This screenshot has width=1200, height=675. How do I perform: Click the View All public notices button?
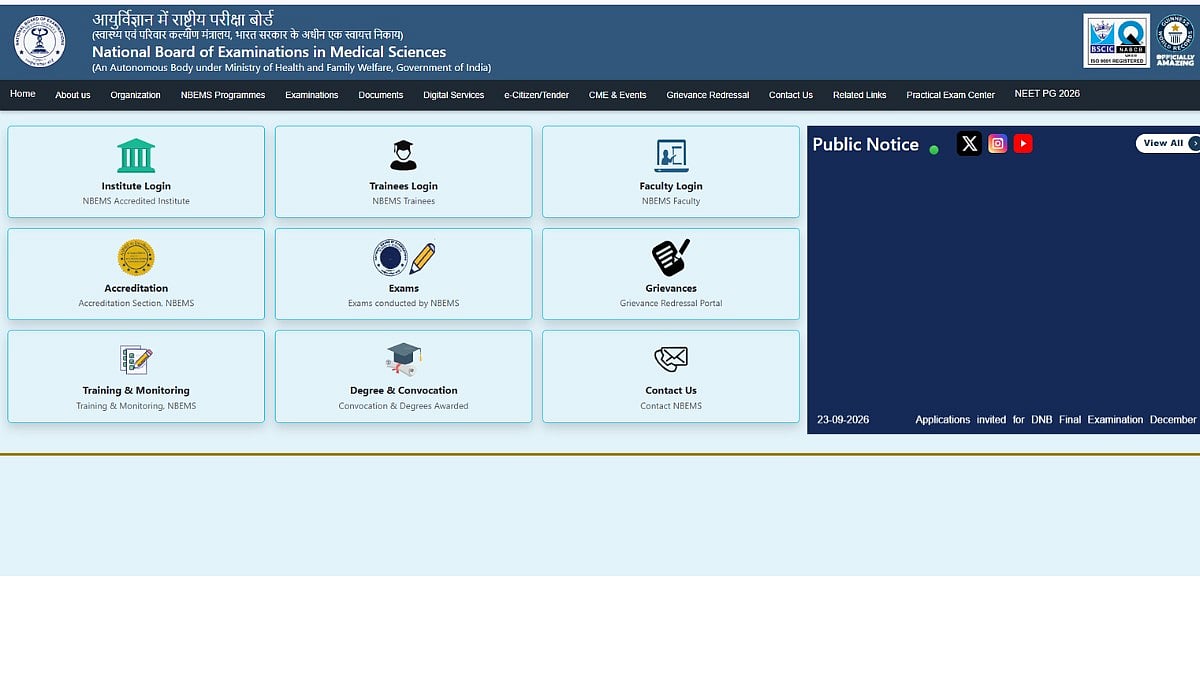(1167, 143)
